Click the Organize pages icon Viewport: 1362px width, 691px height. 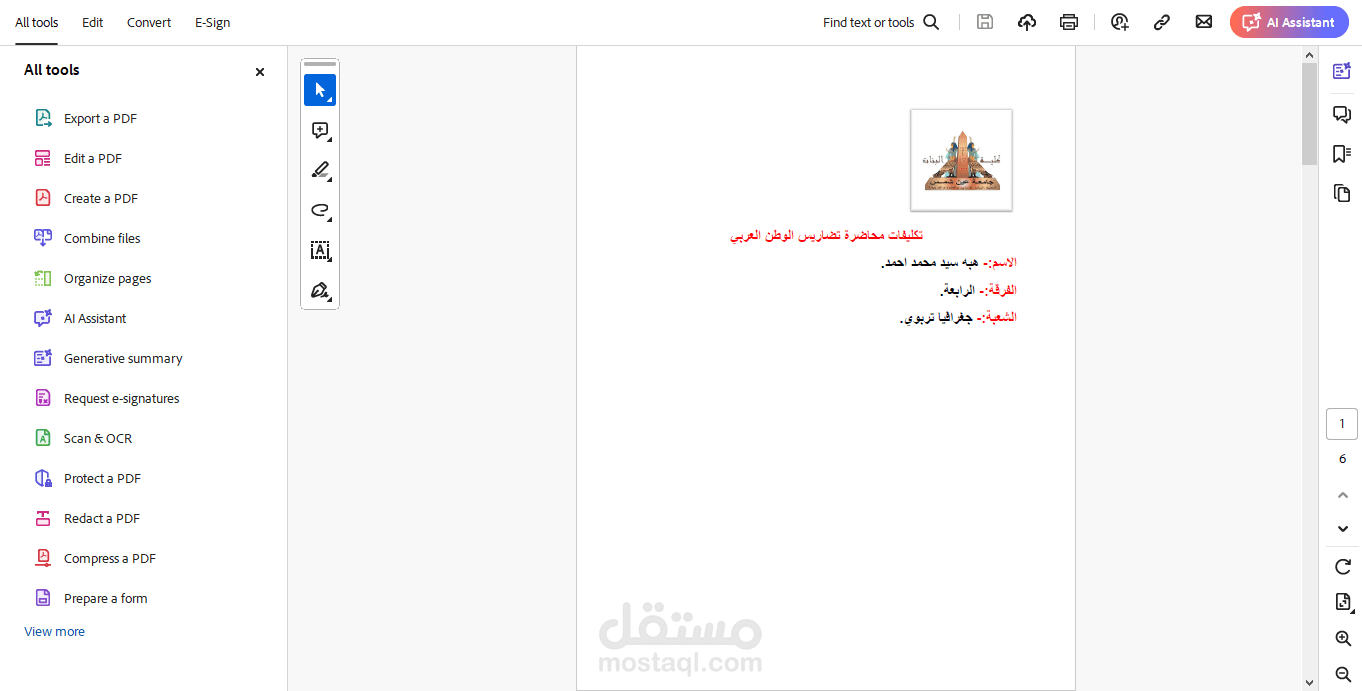[x=43, y=278]
